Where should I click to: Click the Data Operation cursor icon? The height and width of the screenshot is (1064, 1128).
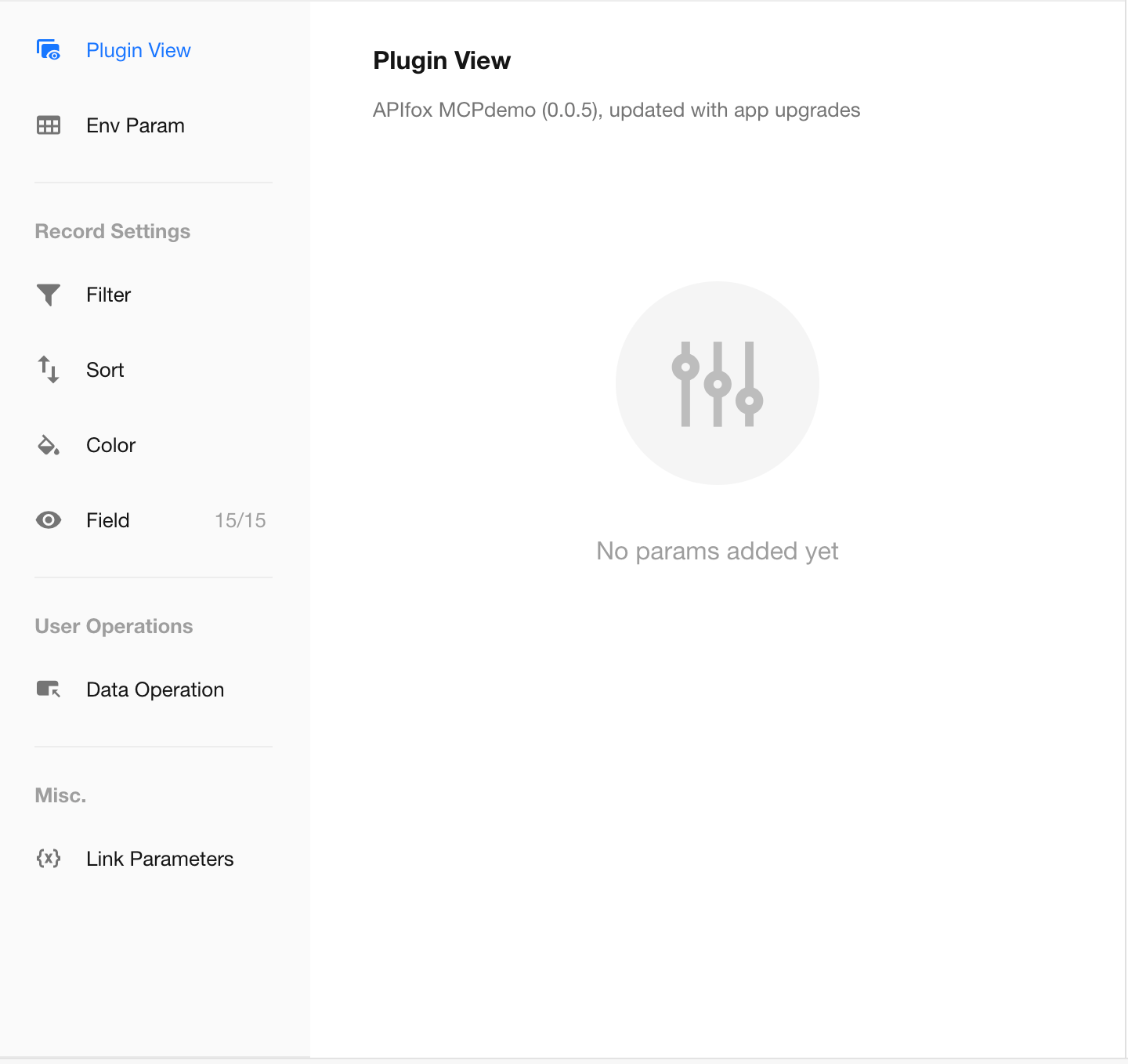[49, 689]
